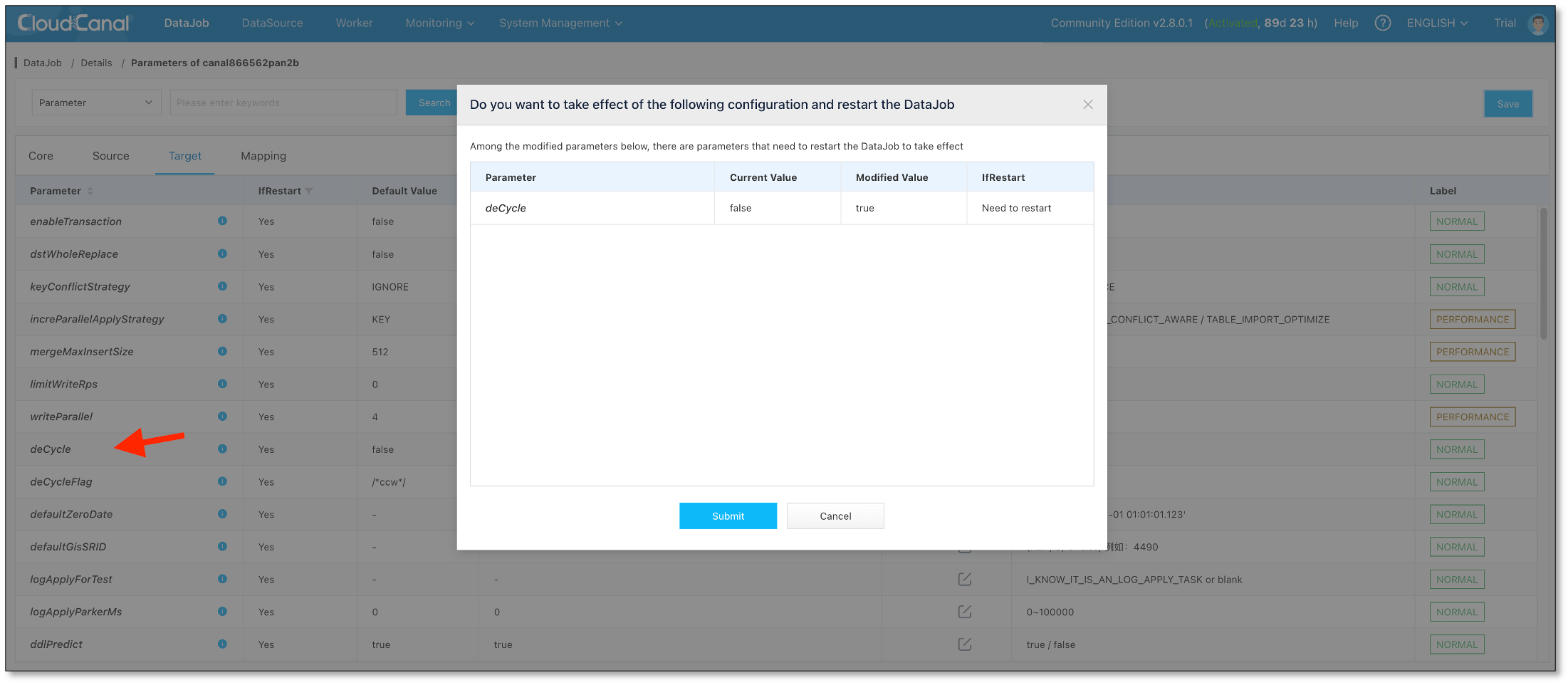The image size is (1568, 685).
Task: Open the Parameter search type dropdown
Action: tap(96, 103)
